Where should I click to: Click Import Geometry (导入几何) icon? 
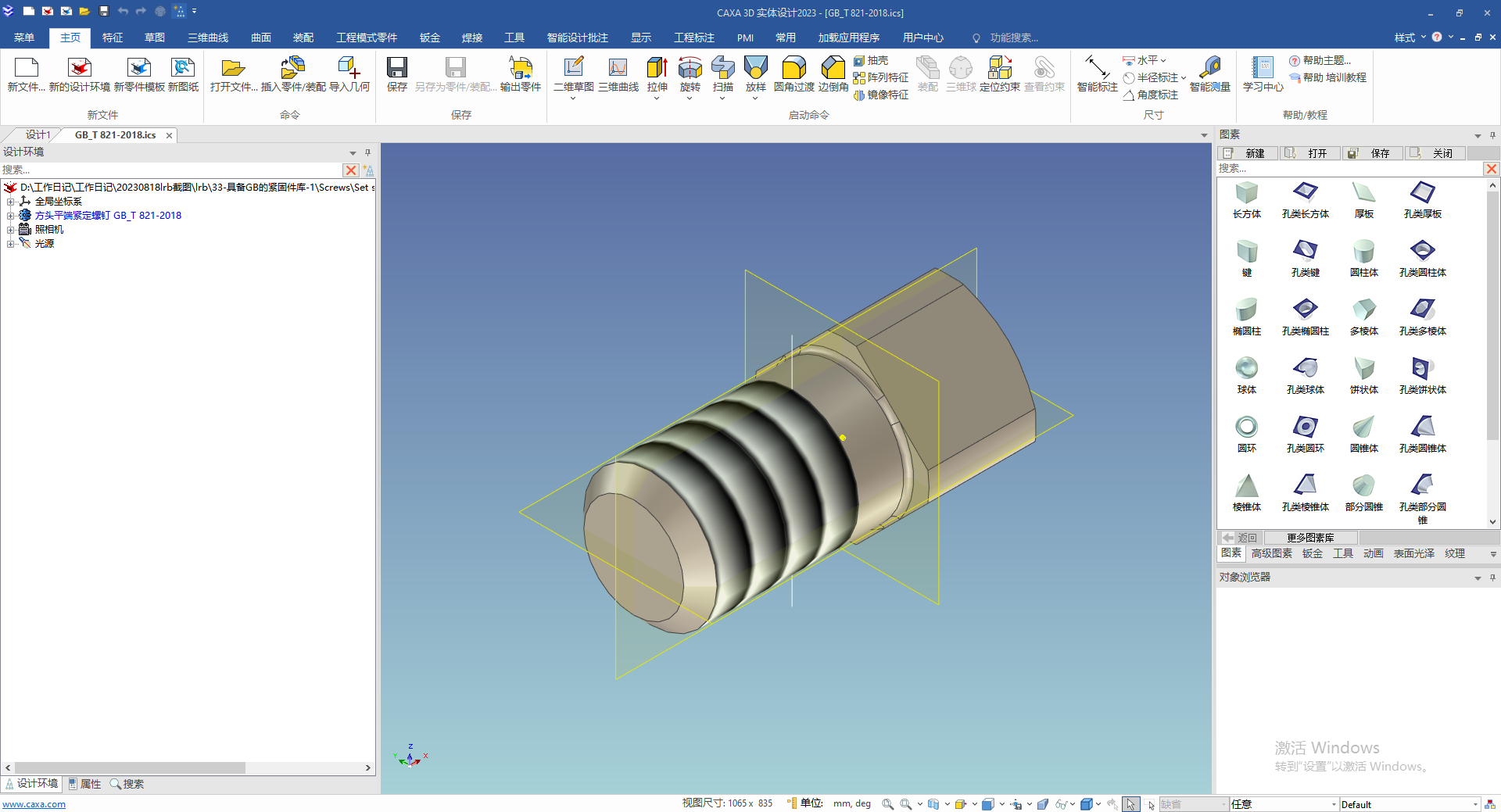tap(349, 68)
